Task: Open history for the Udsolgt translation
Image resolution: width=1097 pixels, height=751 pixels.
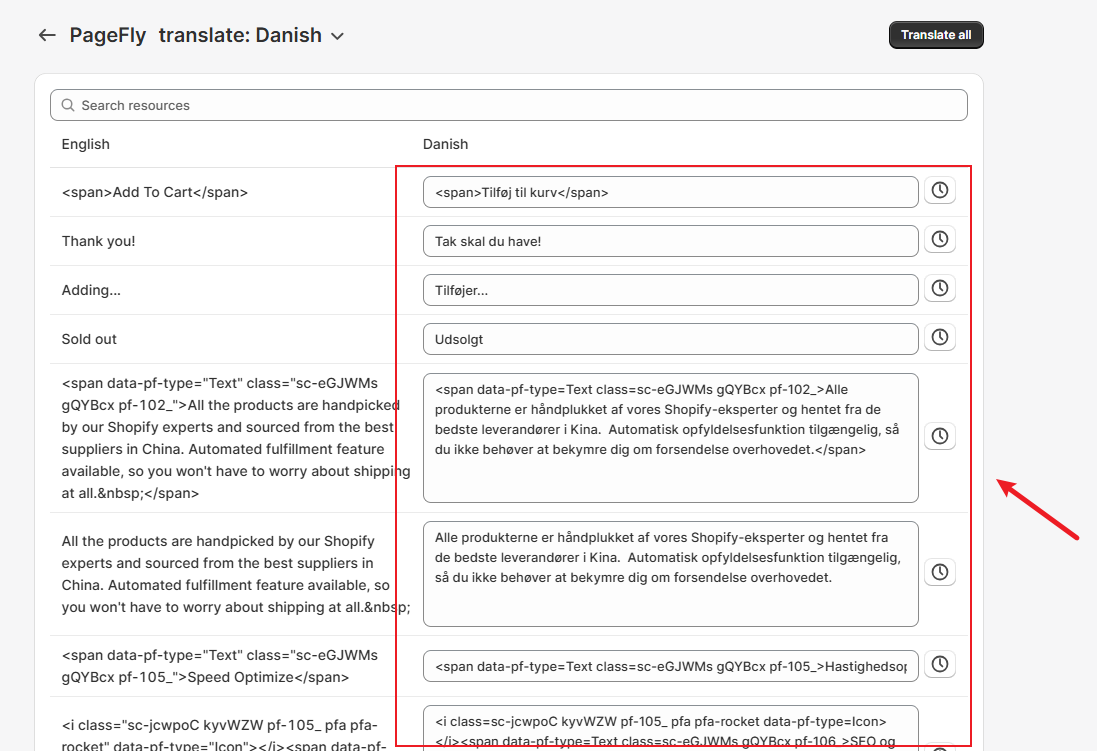Action: click(x=940, y=337)
